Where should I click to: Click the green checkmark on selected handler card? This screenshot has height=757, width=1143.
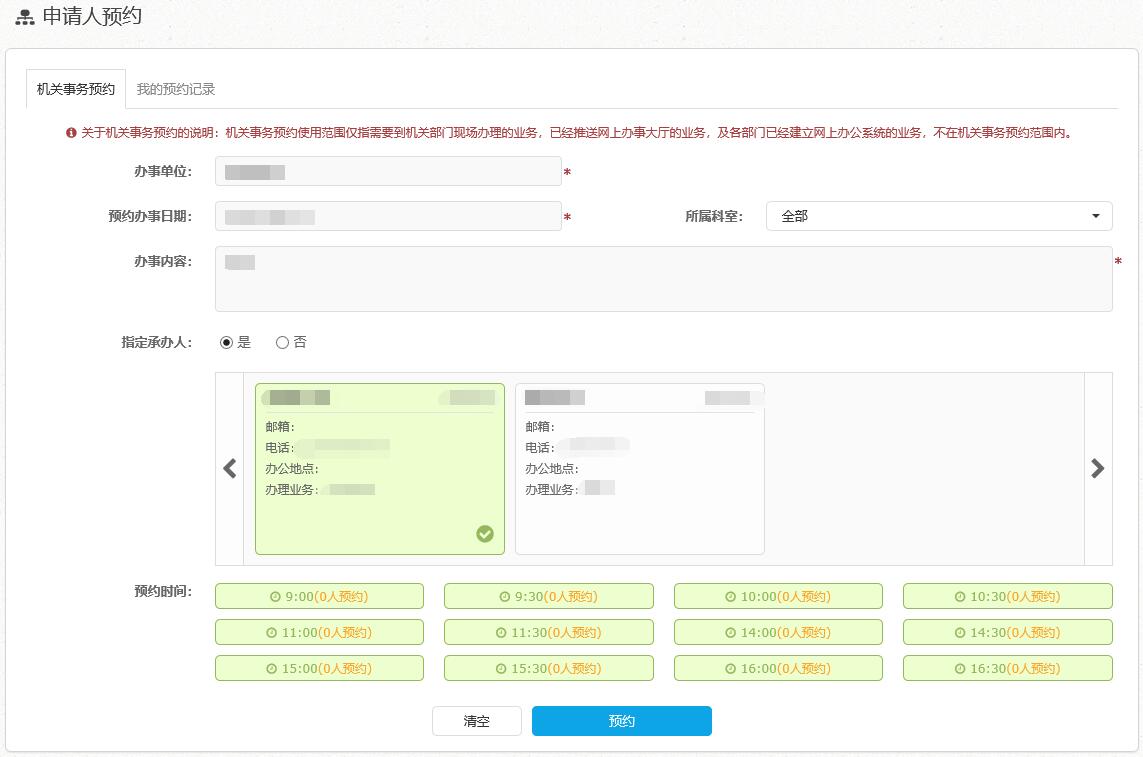click(485, 534)
